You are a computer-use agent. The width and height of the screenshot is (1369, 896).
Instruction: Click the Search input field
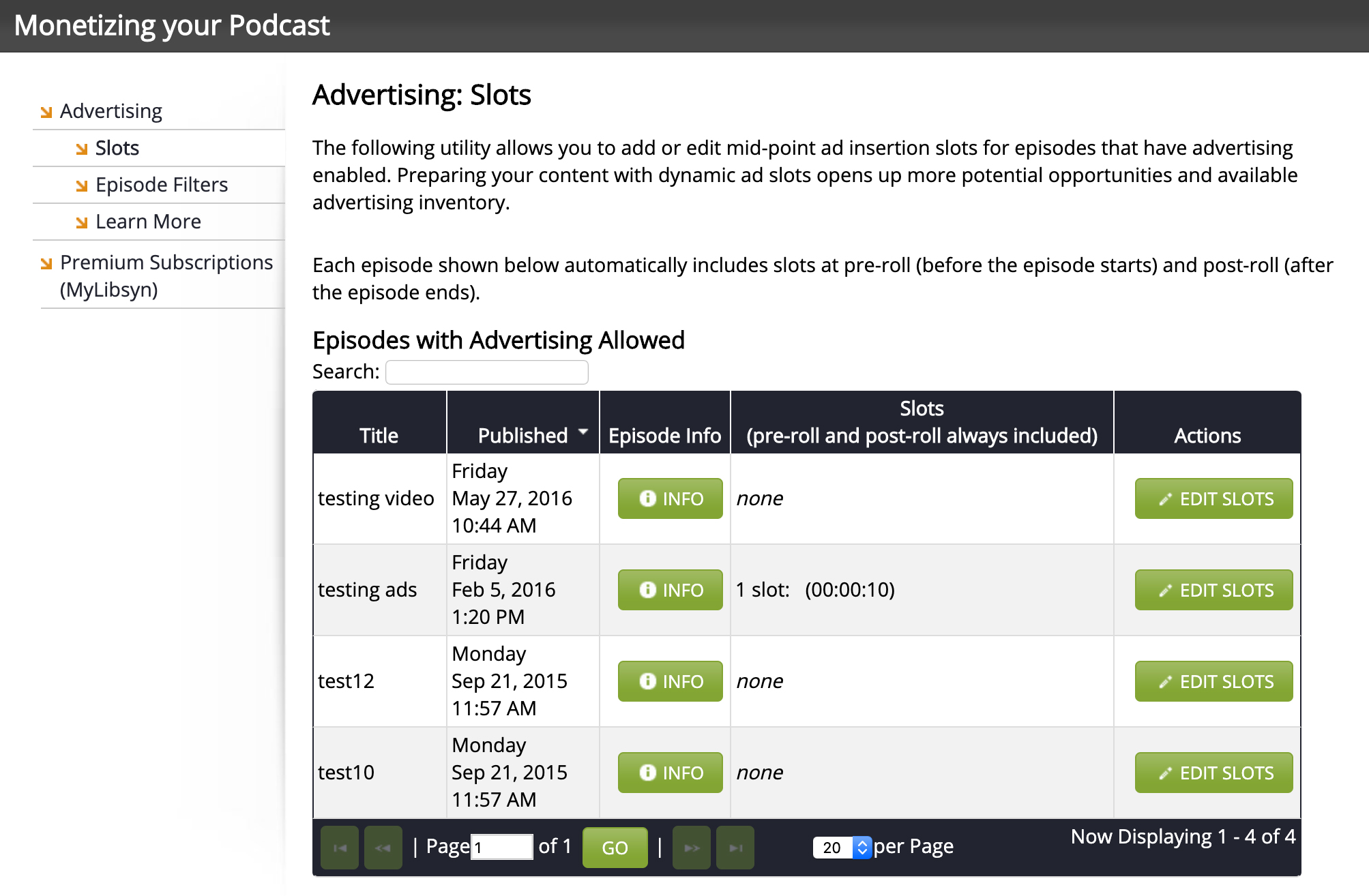click(x=487, y=372)
